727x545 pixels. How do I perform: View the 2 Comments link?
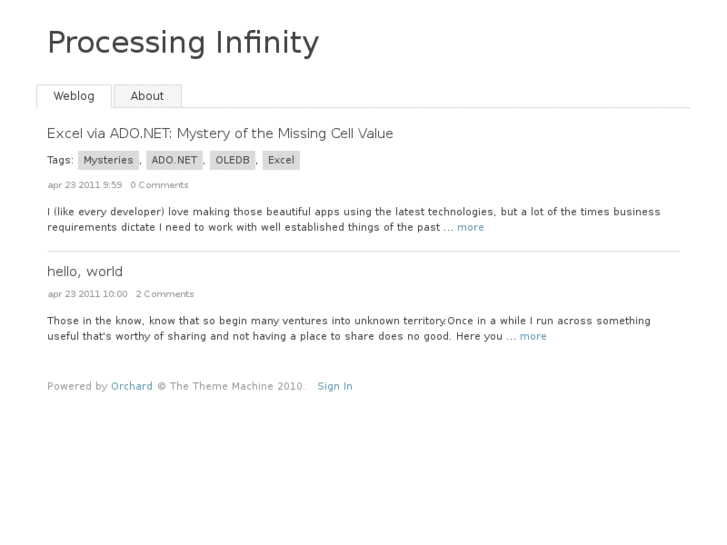pyautogui.click(x=165, y=294)
